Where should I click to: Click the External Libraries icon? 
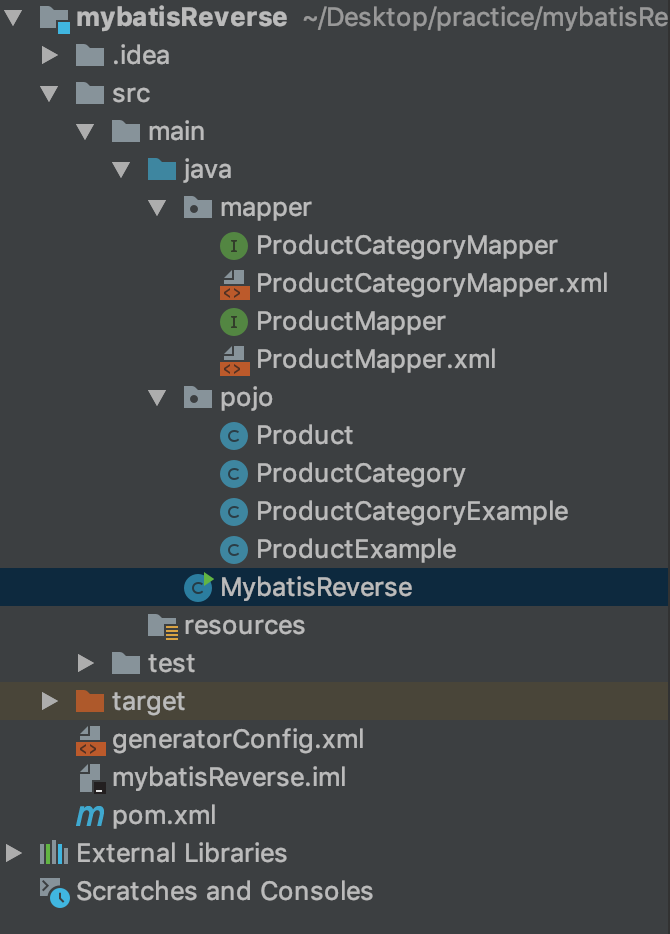point(54,853)
